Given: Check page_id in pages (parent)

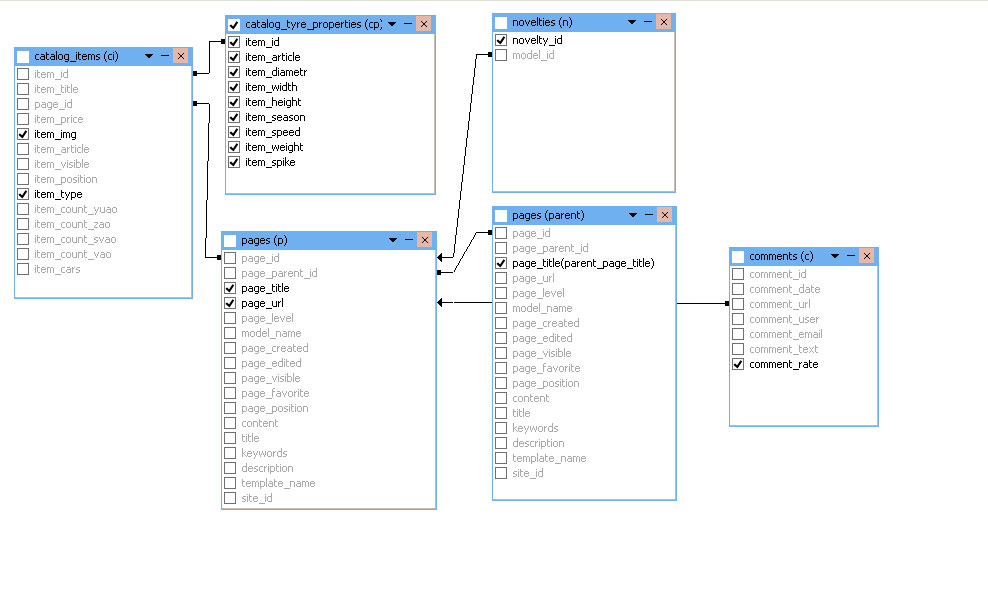Looking at the screenshot, I should pyautogui.click(x=501, y=233).
